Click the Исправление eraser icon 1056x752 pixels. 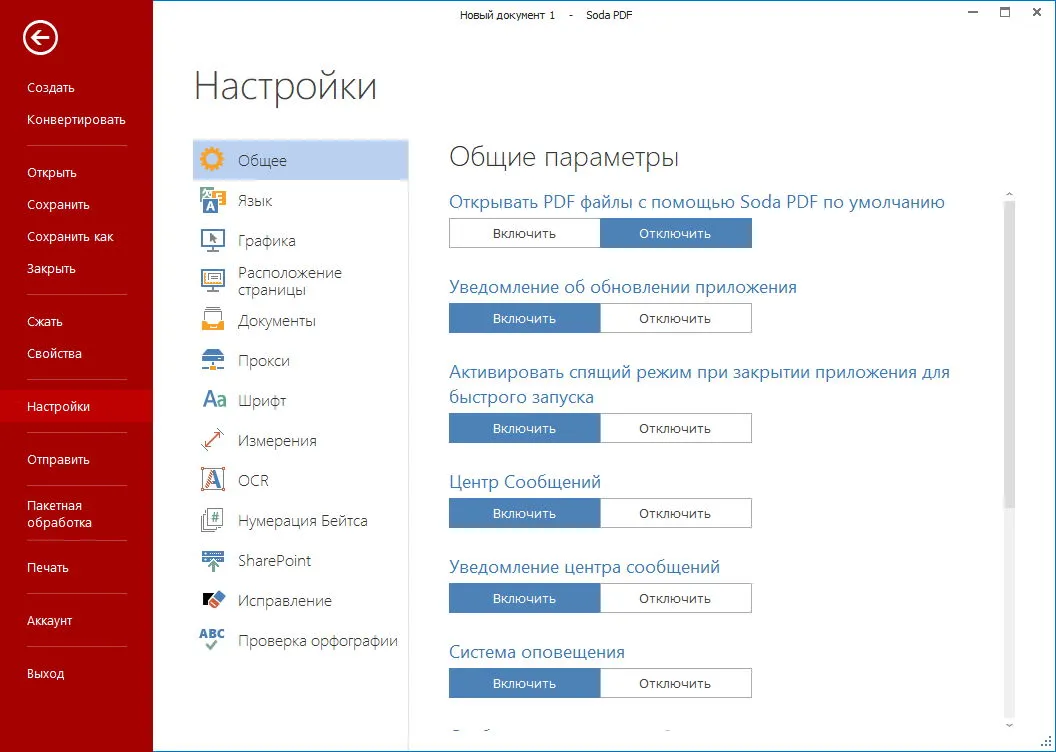[213, 599]
